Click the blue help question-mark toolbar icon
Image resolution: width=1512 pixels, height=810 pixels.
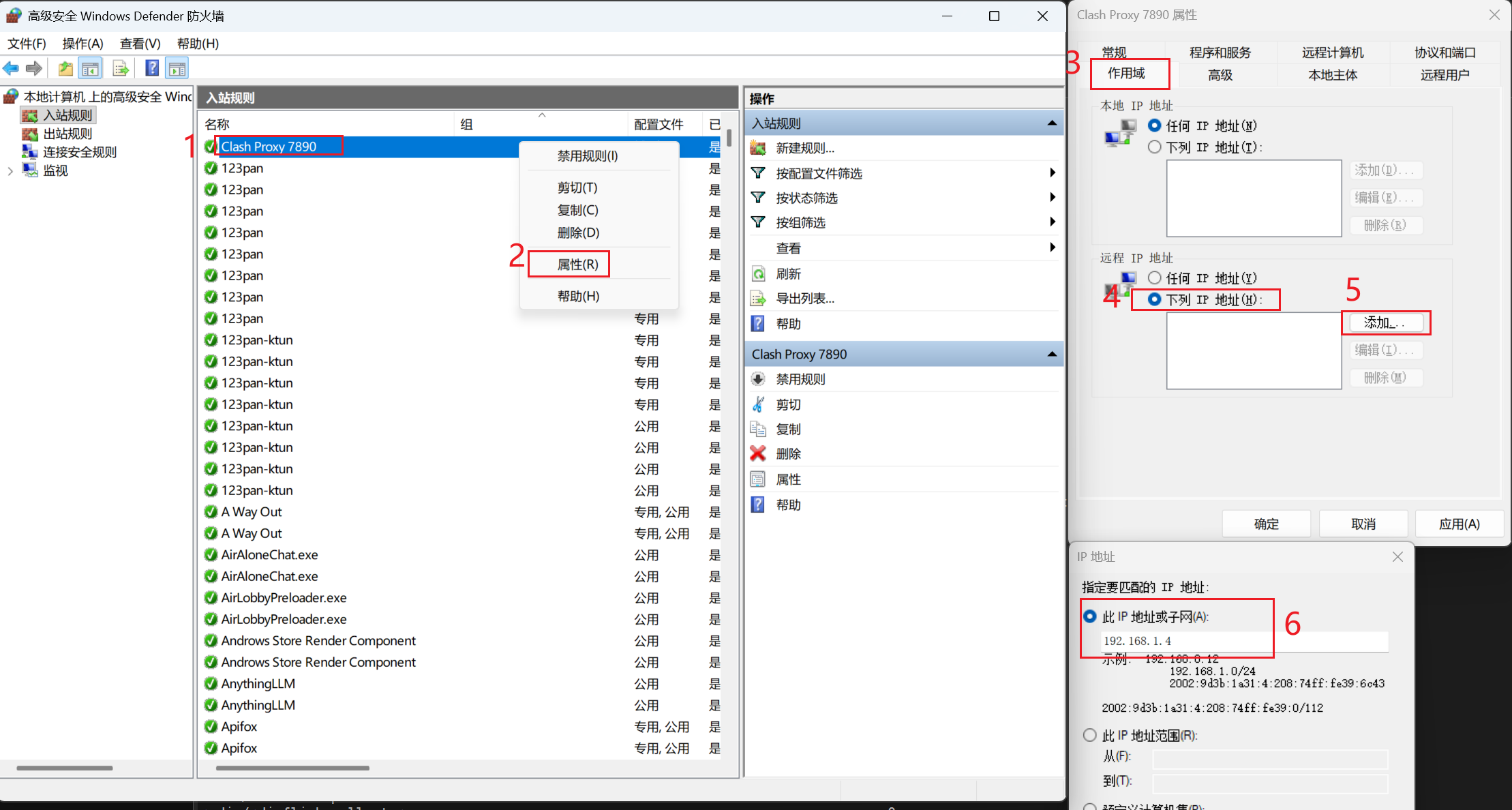click(x=152, y=68)
